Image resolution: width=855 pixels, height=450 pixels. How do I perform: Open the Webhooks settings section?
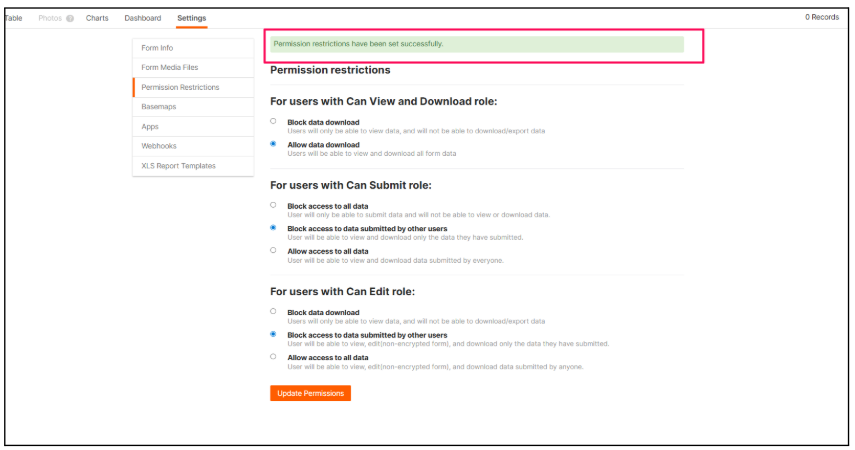tap(158, 146)
